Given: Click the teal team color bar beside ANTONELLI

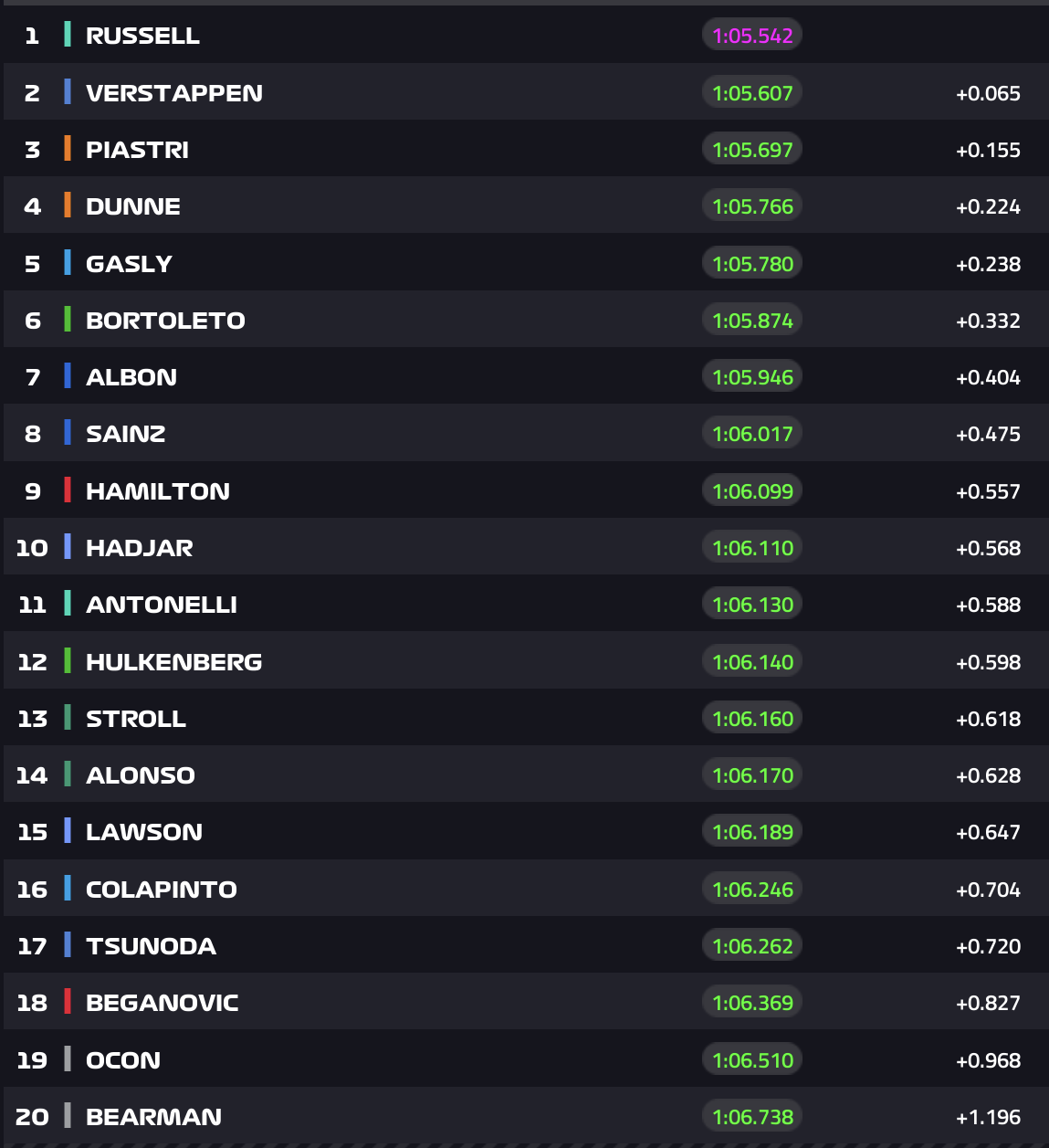Looking at the screenshot, I should (68, 604).
